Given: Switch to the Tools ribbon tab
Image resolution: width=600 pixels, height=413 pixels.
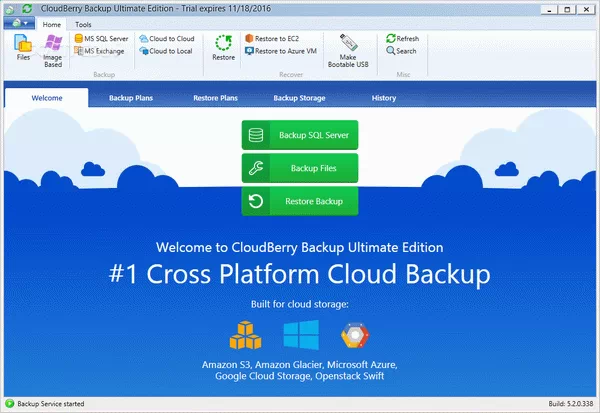Looking at the screenshot, I should tap(84, 24).
